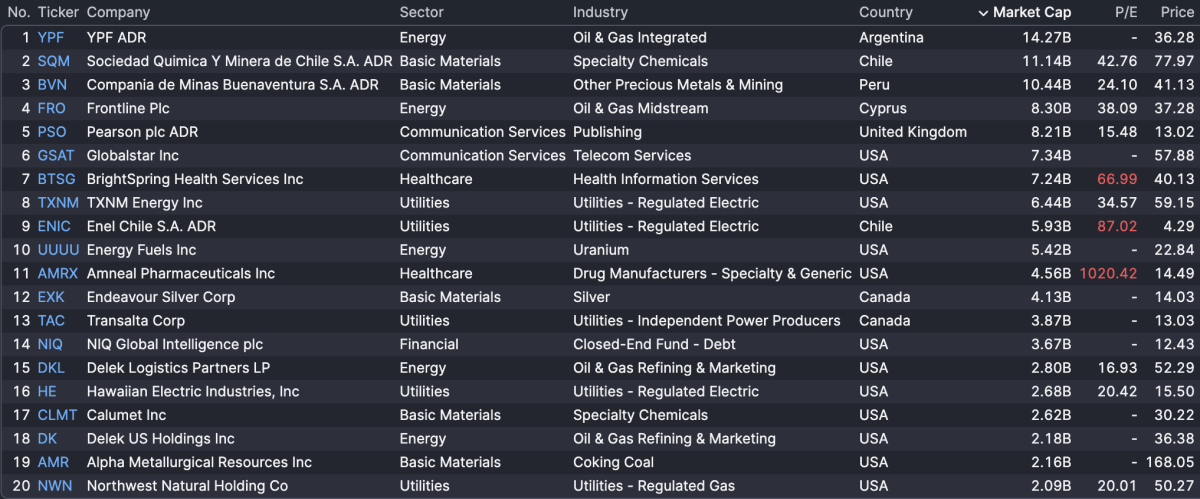Sort by Market Cap descending arrow

point(983,13)
